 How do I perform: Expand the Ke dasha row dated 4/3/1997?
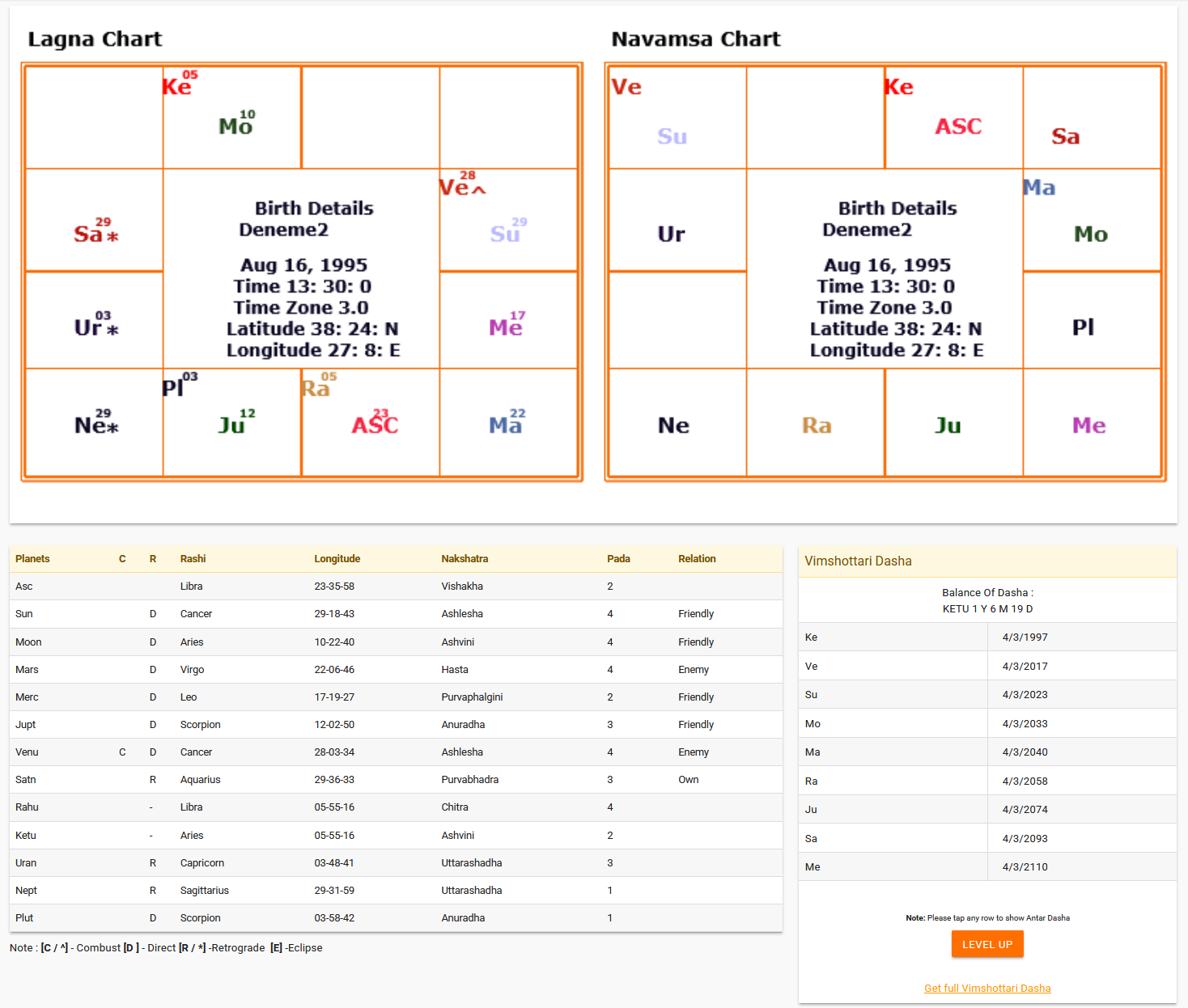(x=987, y=637)
